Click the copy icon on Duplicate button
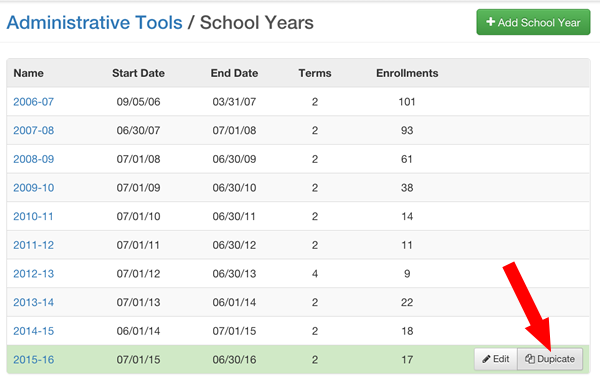600x381 pixels. coord(530,359)
